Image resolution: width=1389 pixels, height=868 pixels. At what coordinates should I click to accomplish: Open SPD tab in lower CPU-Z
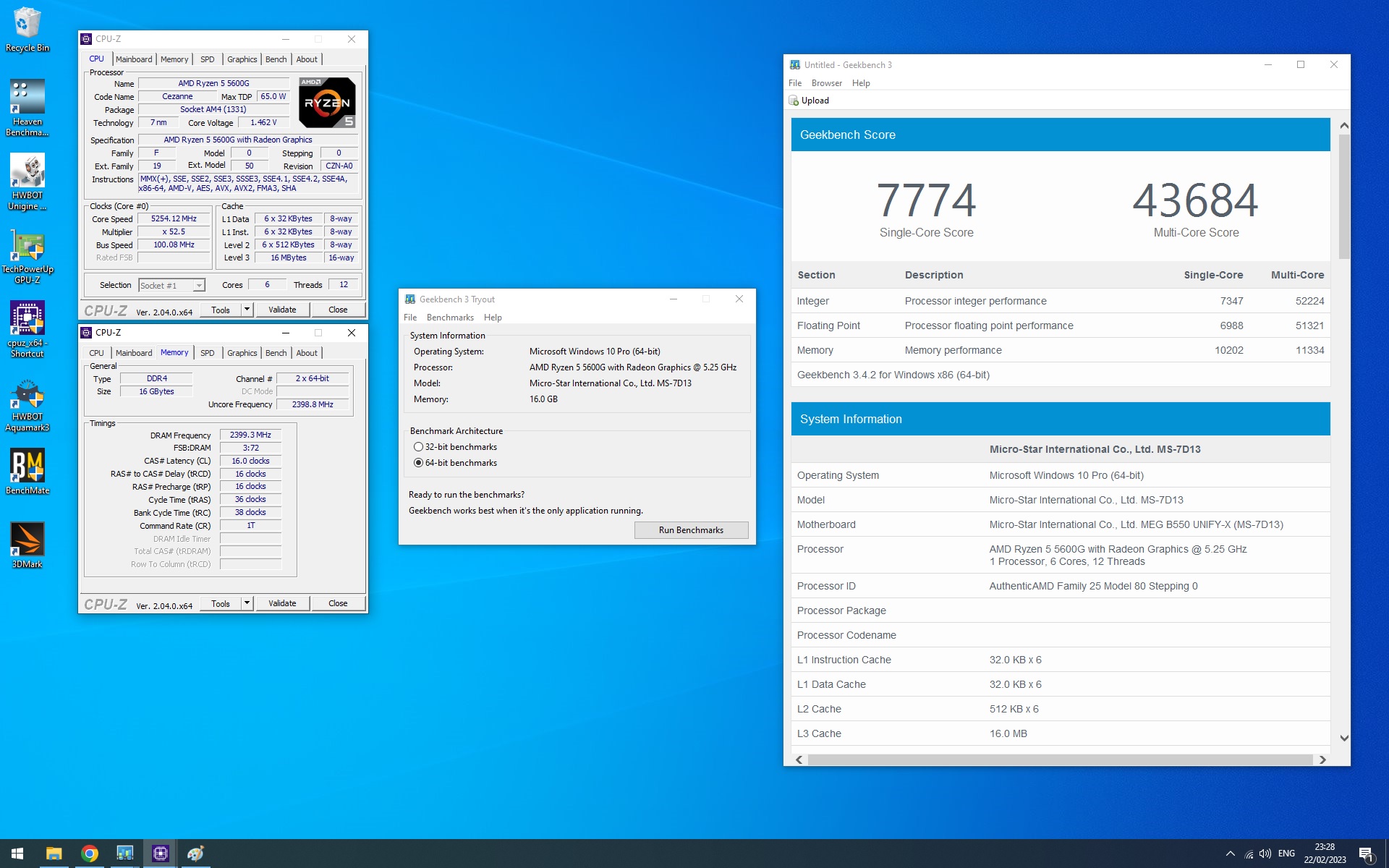tap(208, 353)
